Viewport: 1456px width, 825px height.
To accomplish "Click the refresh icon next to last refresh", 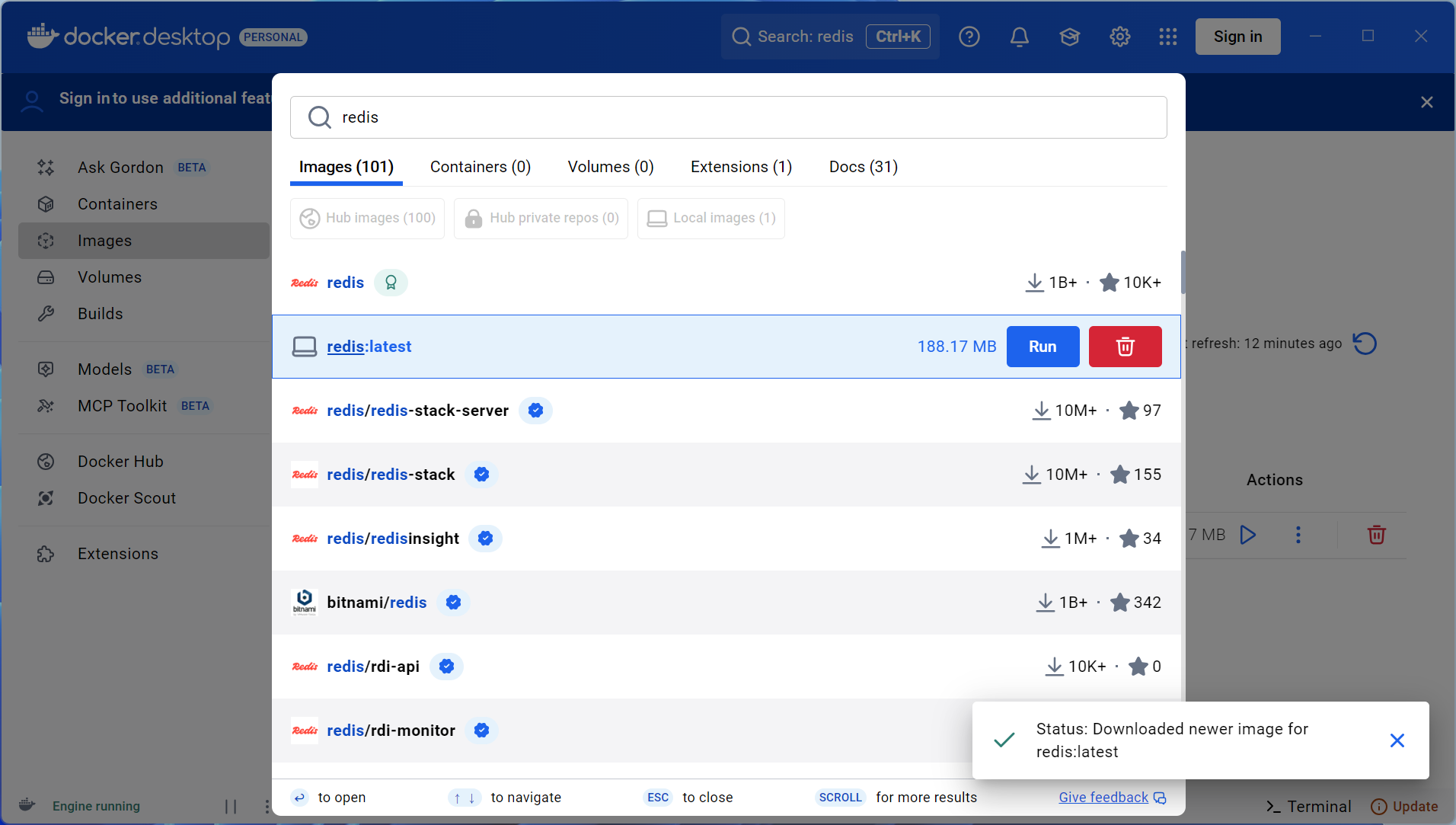I will 1365,344.
